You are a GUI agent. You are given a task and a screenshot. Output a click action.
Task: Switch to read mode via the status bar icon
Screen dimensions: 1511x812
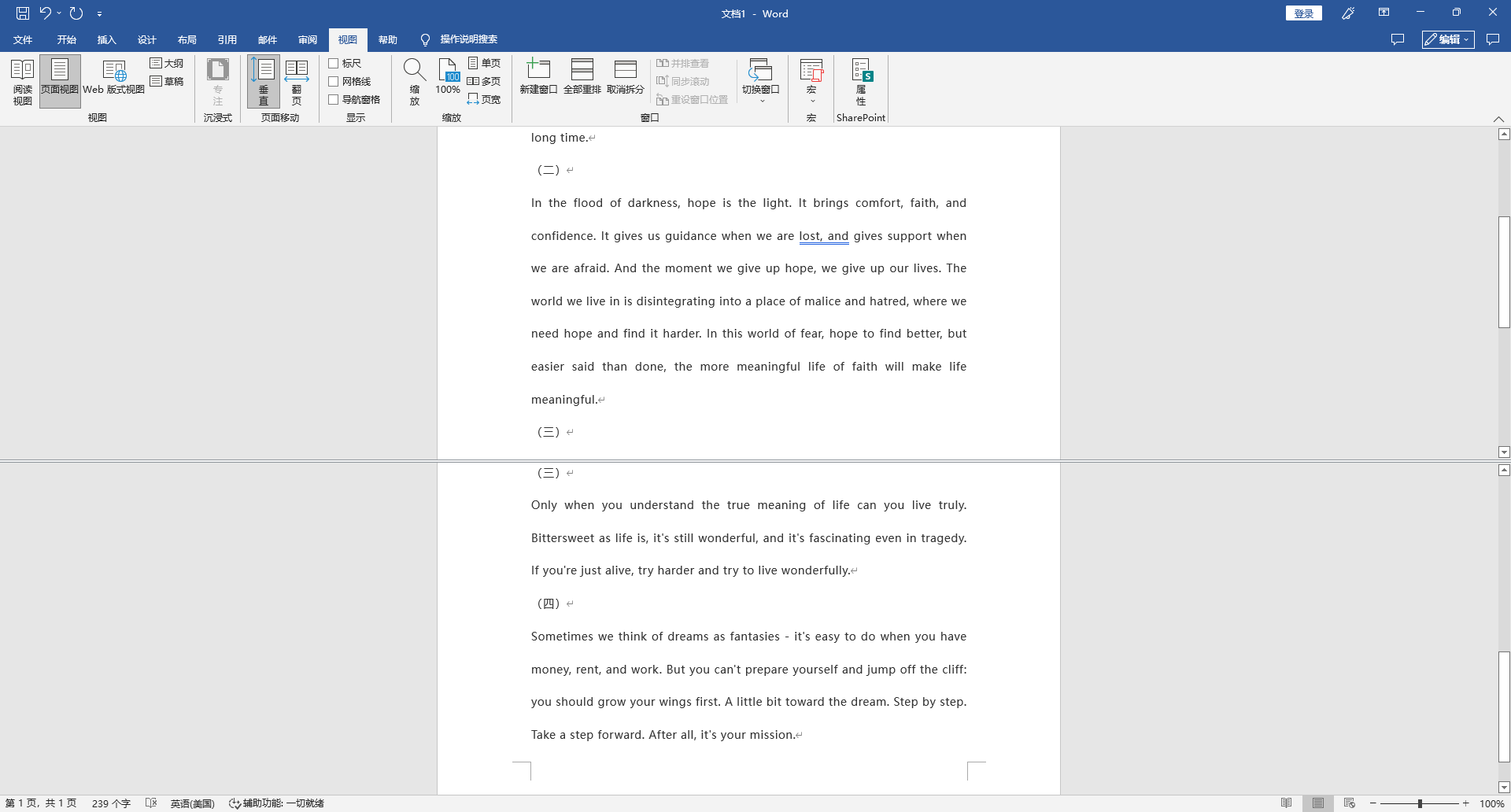pyautogui.click(x=1286, y=803)
